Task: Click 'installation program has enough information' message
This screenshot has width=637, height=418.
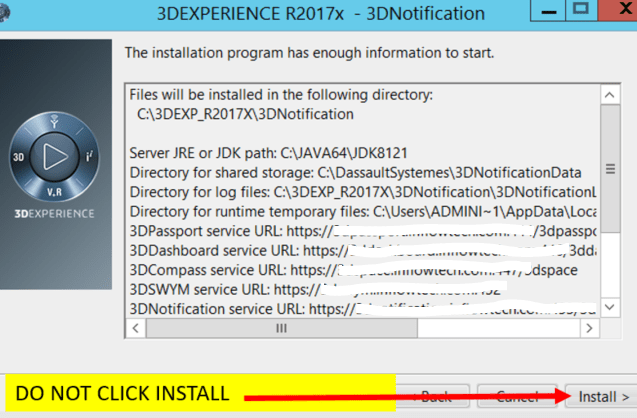Action: [x=309, y=53]
